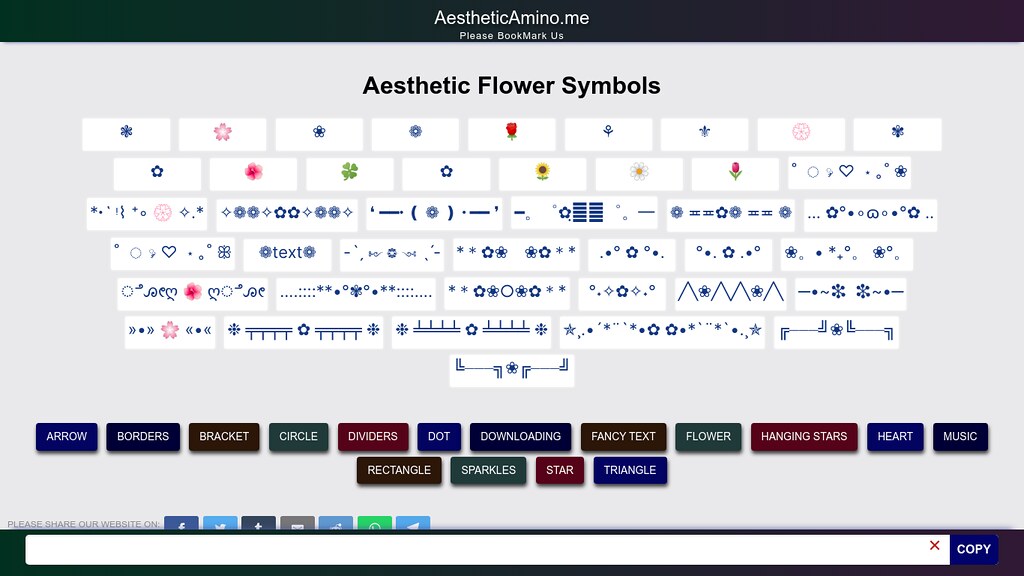Share the website on Twitter
The width and height of the screenshot is (1024, 576).
[x=220, y=526]
